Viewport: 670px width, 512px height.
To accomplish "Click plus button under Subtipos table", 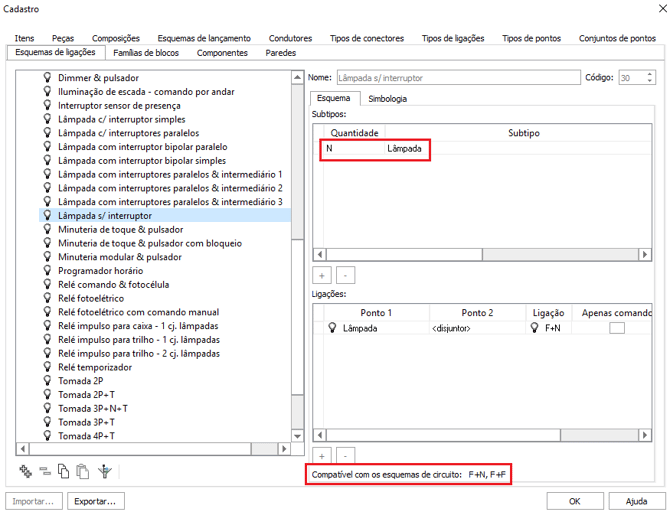I will click(323, 274).
